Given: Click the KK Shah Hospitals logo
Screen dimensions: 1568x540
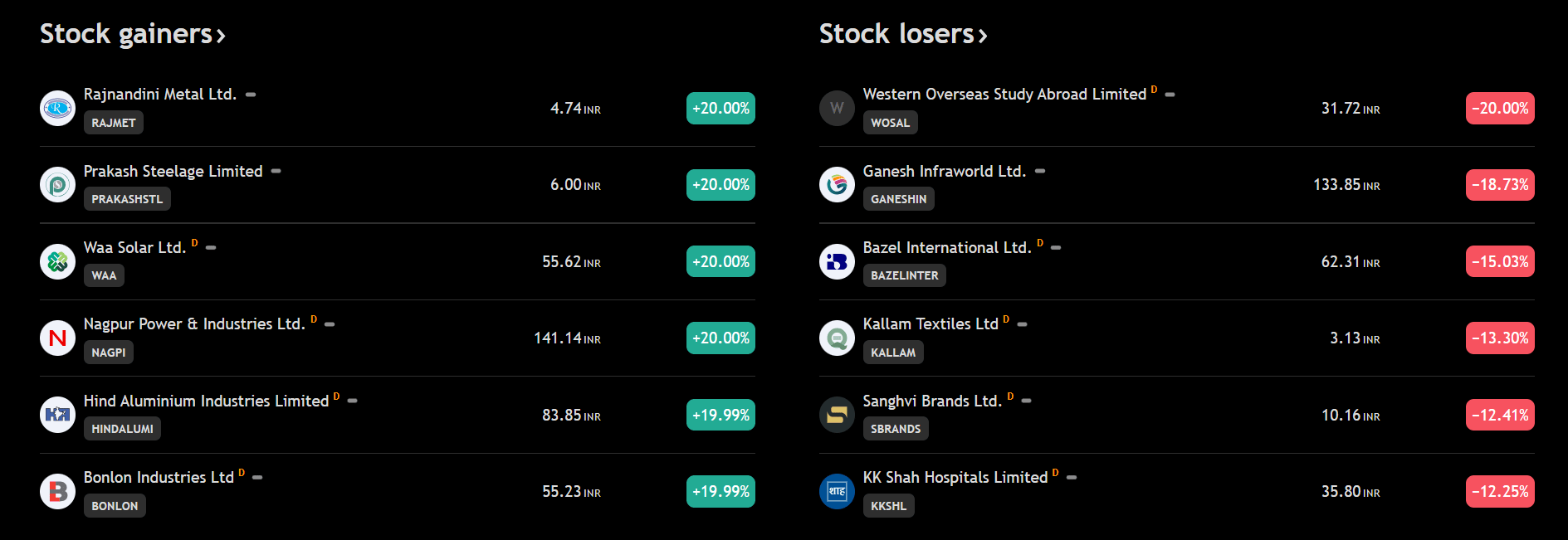Looking at the screenshot, I should [x=837, y=491].
